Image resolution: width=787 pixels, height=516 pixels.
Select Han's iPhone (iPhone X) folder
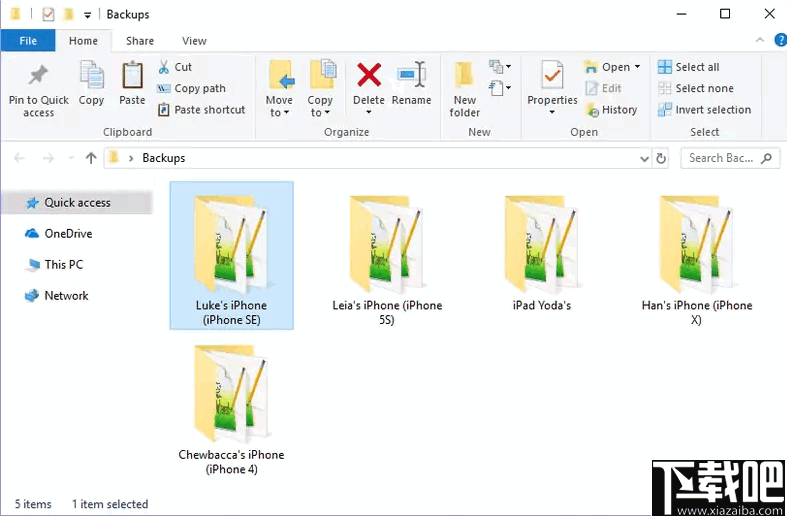pos(697,261)
